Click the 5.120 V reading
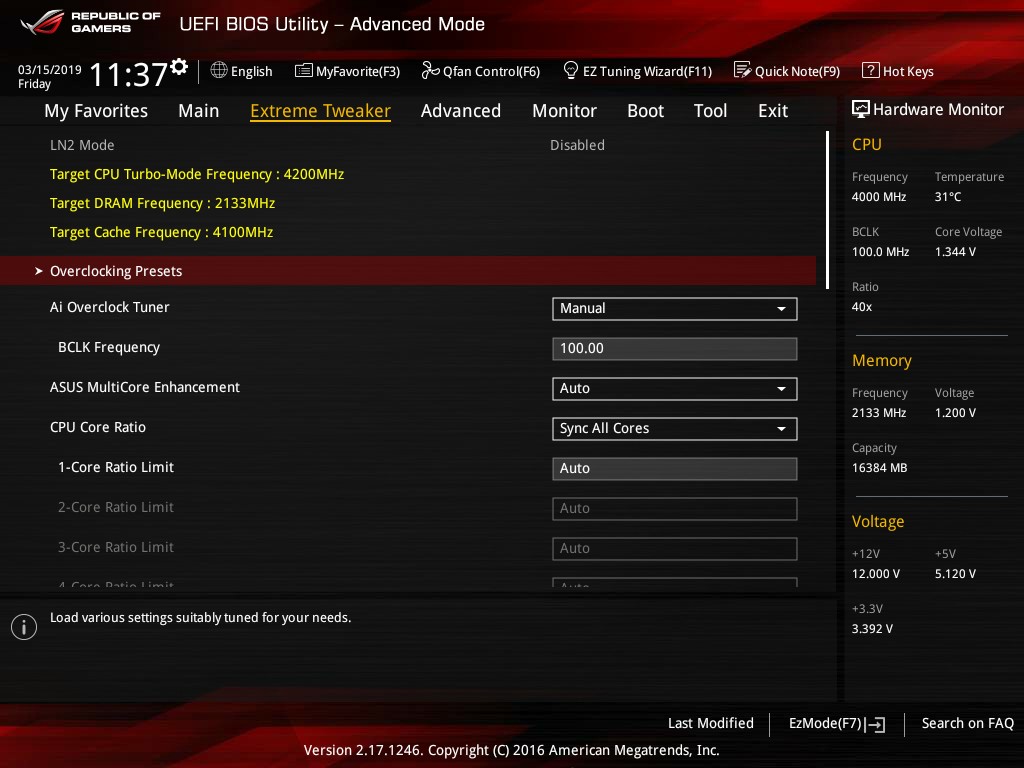 [955, 573]
